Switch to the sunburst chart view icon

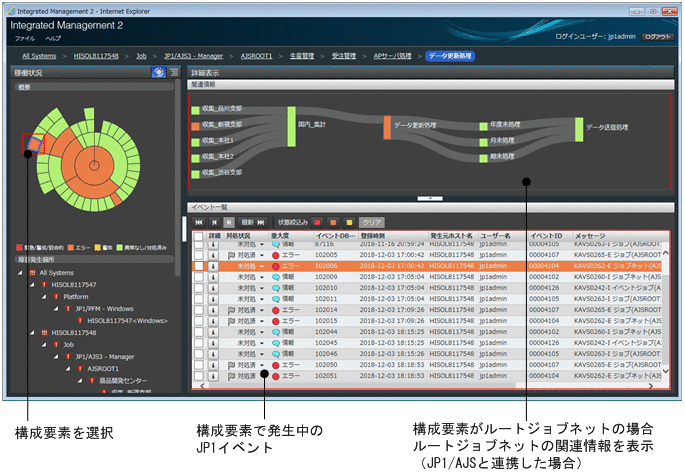(x=159, y=72)
